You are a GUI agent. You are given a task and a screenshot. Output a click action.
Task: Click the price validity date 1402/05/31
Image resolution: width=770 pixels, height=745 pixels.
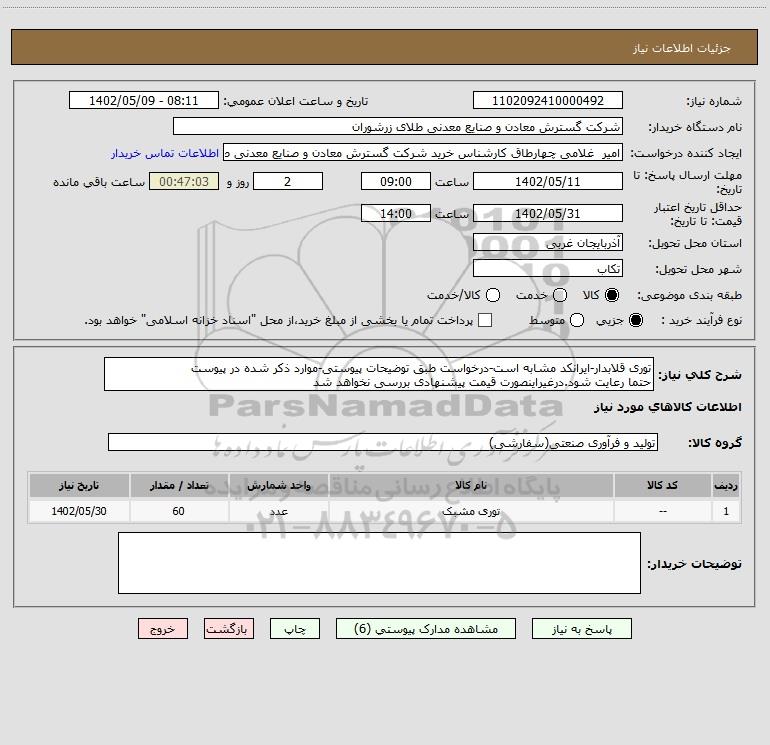[x=548, y=213]
